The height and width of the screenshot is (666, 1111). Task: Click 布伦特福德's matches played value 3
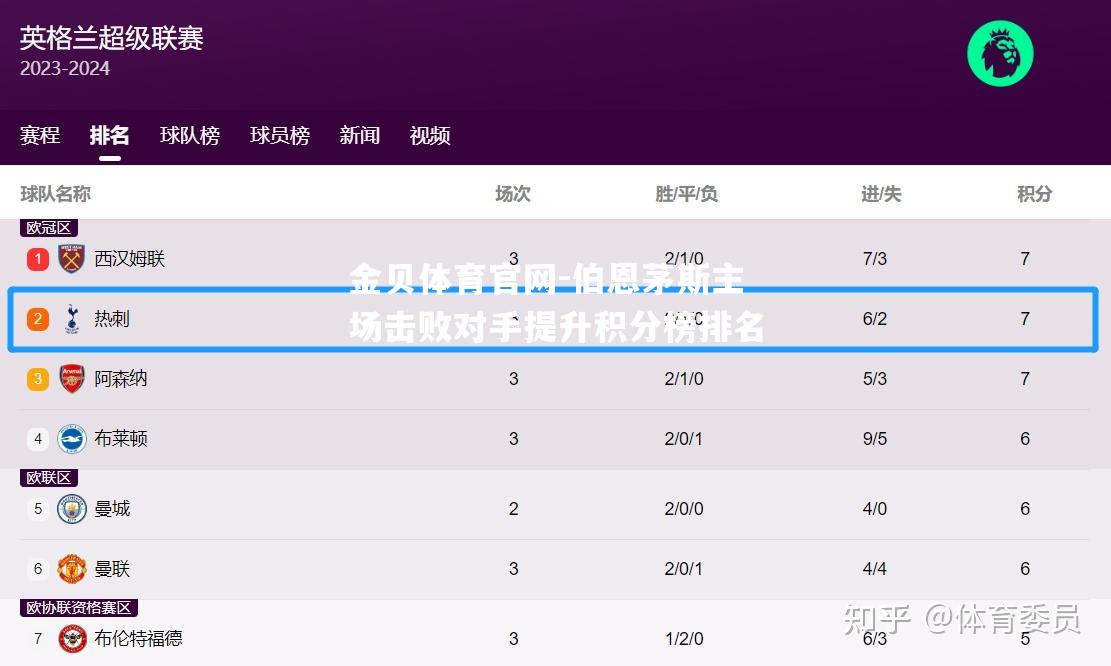coord(514,638)
